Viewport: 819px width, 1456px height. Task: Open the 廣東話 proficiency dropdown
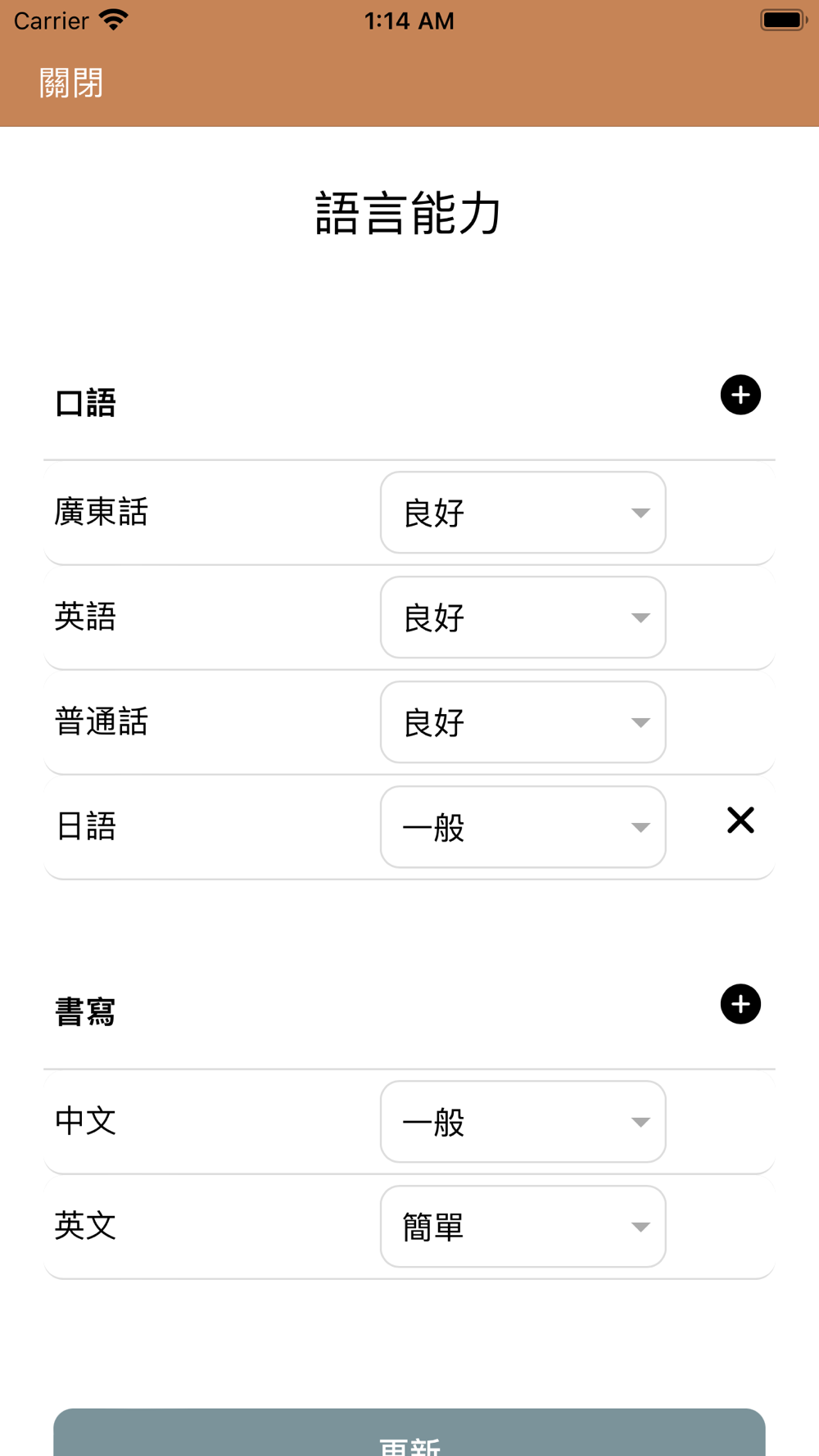pos(523,513)
